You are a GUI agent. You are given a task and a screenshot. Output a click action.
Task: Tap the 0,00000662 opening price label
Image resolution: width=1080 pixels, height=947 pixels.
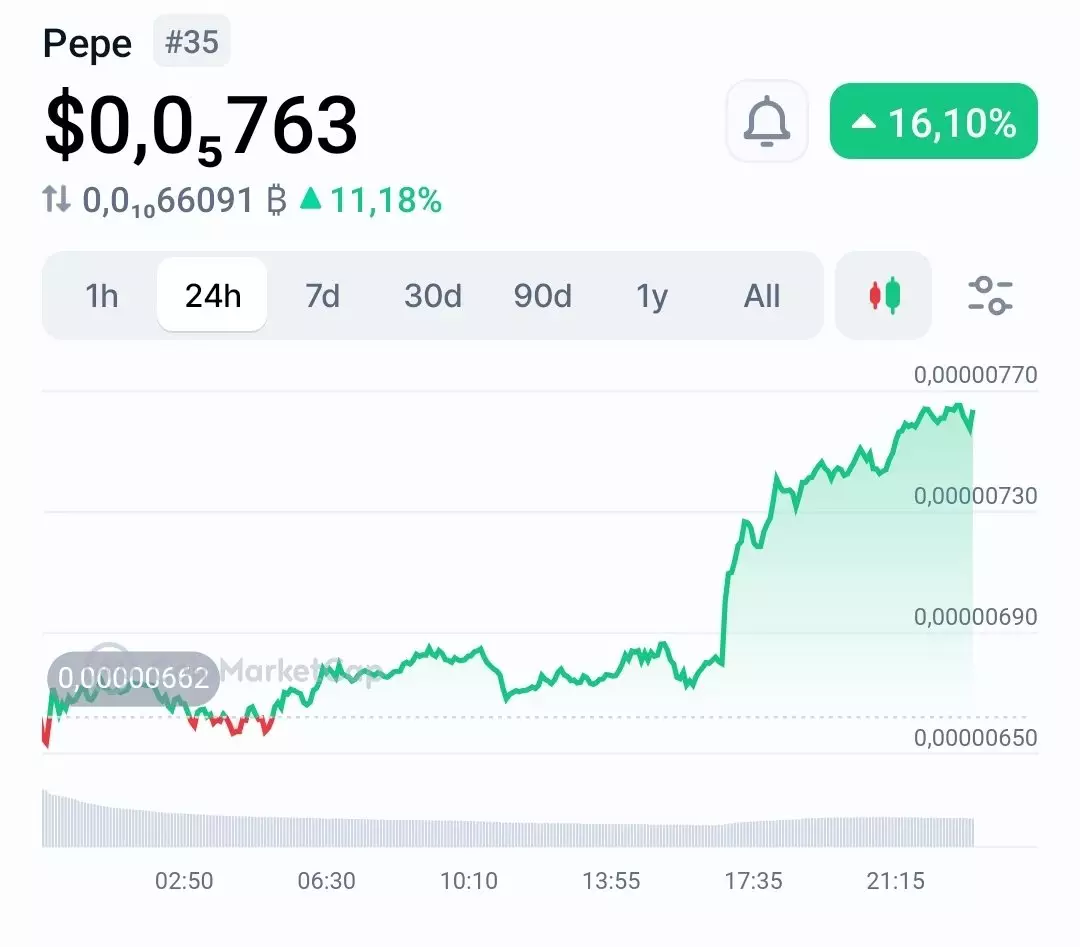pos(133,678)
